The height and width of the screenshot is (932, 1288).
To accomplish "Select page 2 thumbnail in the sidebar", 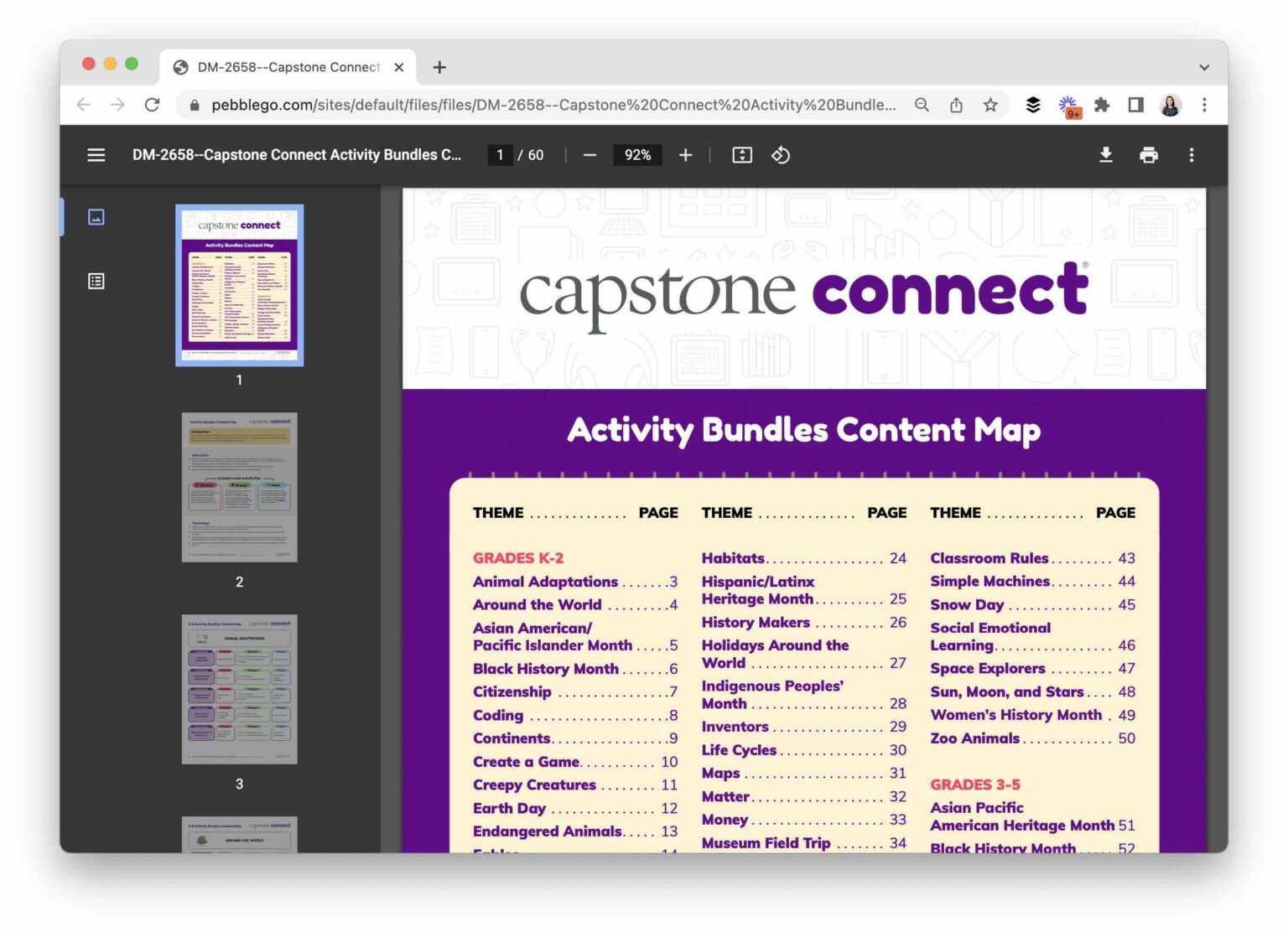I will click(x=239, y=486).
